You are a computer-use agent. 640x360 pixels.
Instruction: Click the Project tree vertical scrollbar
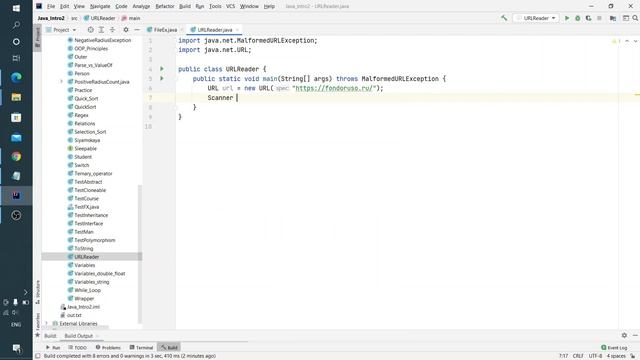tap(140, 253)
